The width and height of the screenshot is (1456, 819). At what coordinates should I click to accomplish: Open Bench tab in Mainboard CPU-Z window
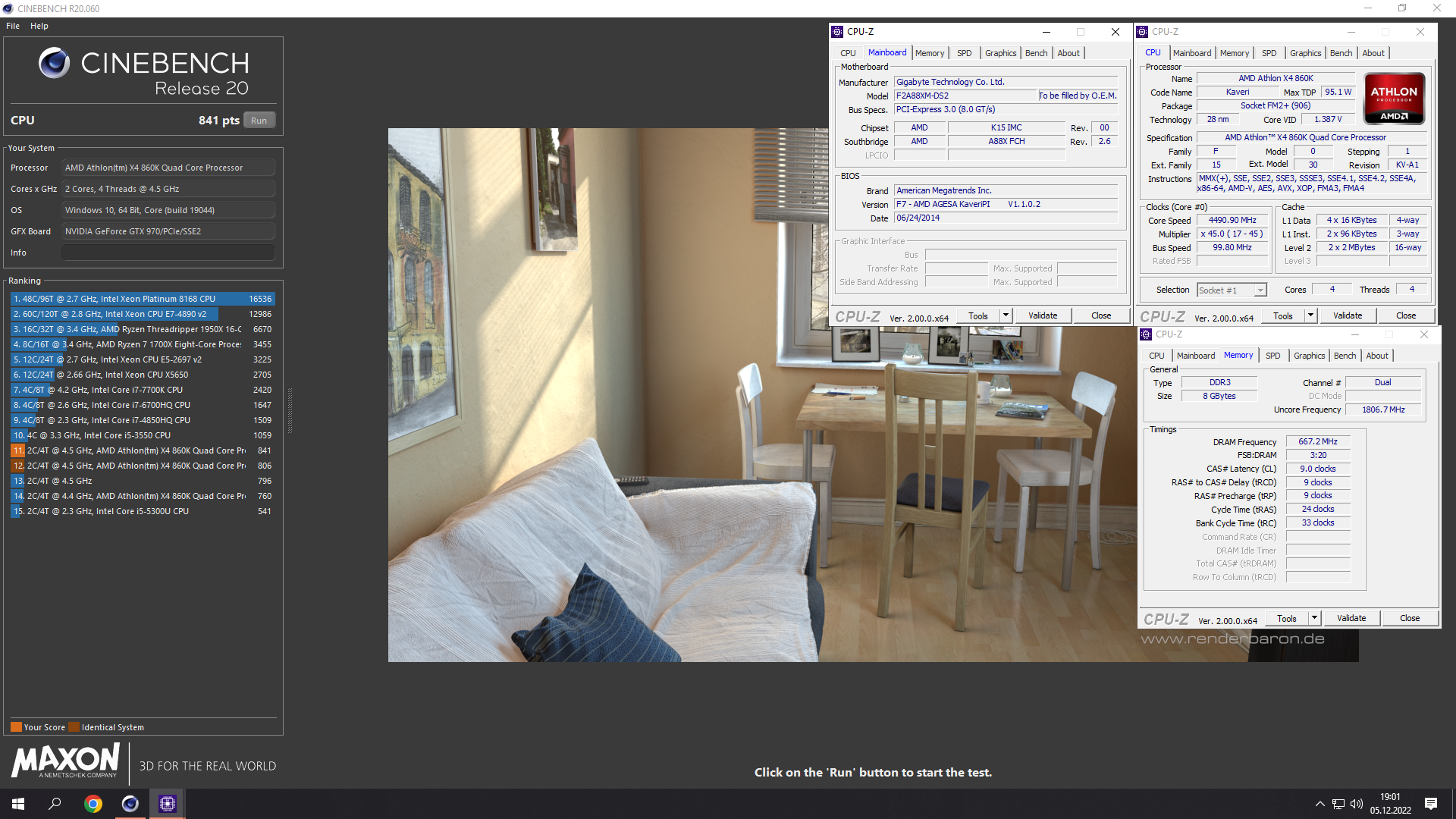click(x=1036, y=53)
